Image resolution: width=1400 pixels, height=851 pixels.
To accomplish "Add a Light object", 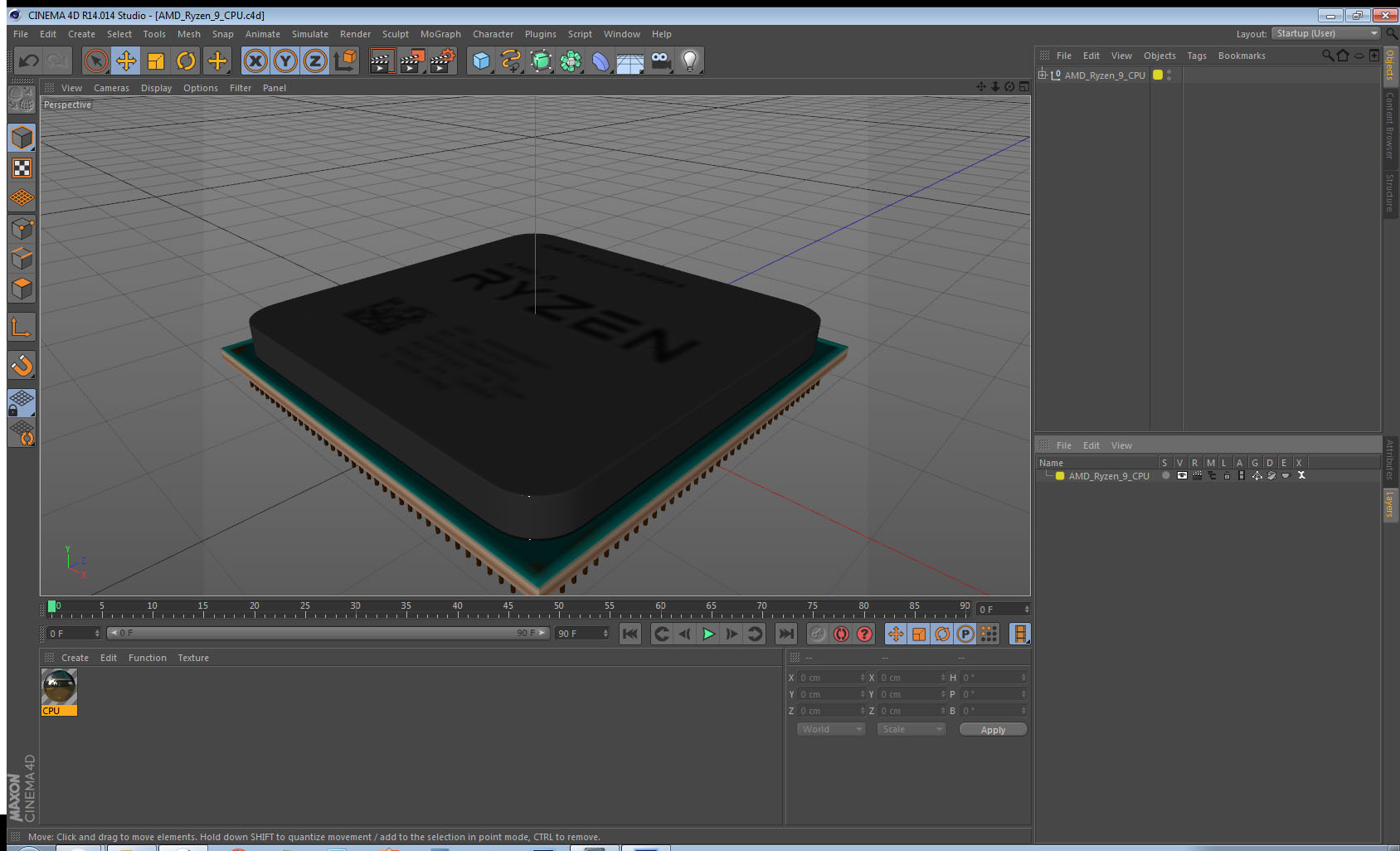I will click(690, 61).
